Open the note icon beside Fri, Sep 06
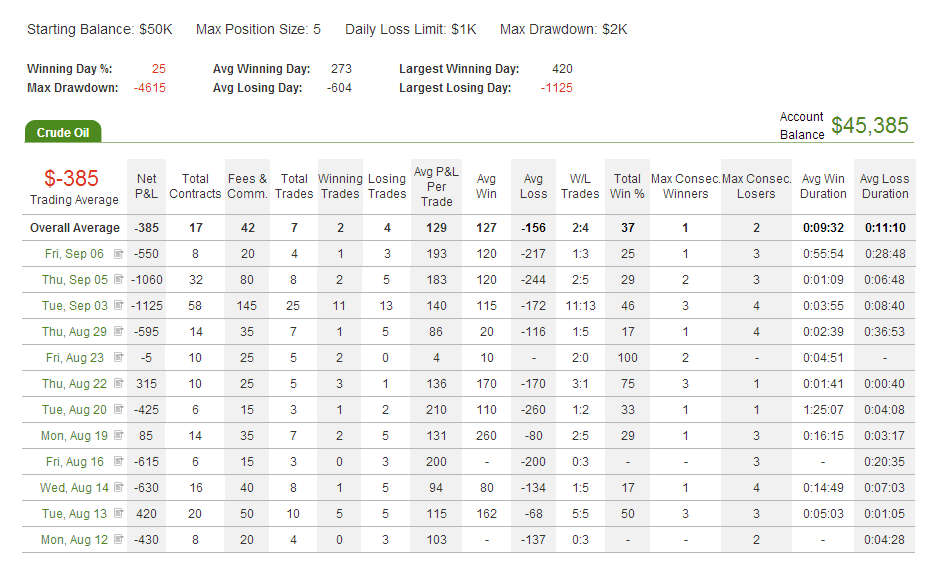 click(118, 253)
